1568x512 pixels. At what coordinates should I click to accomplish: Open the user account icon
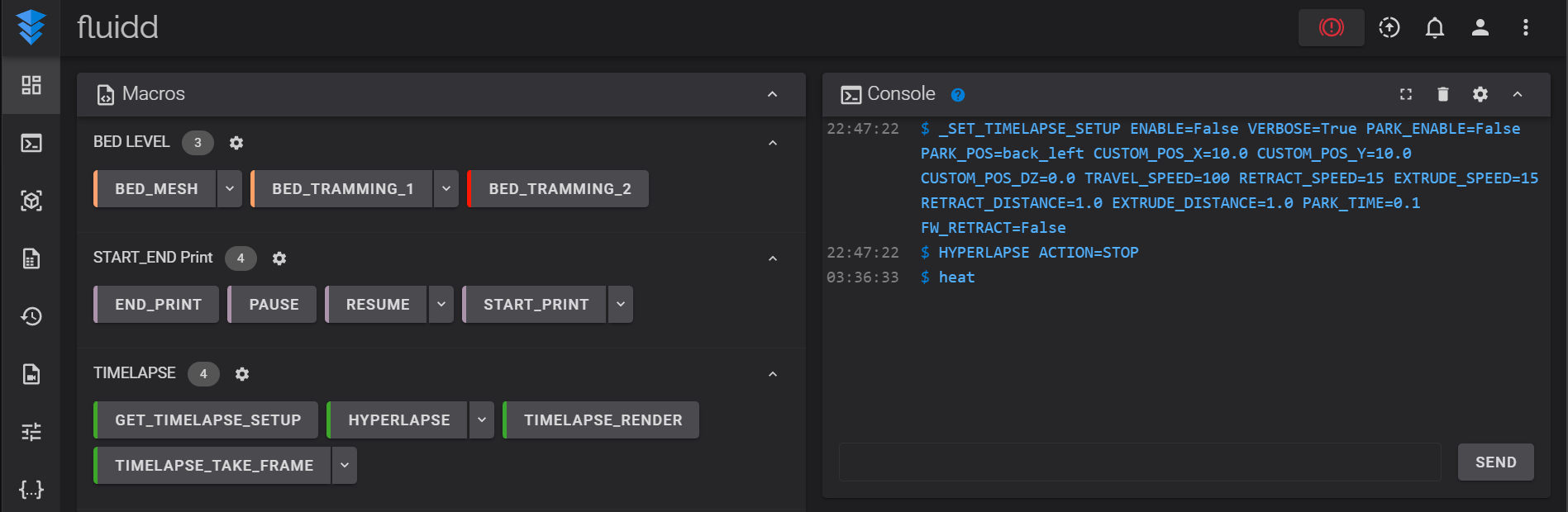click(1480, 27)
